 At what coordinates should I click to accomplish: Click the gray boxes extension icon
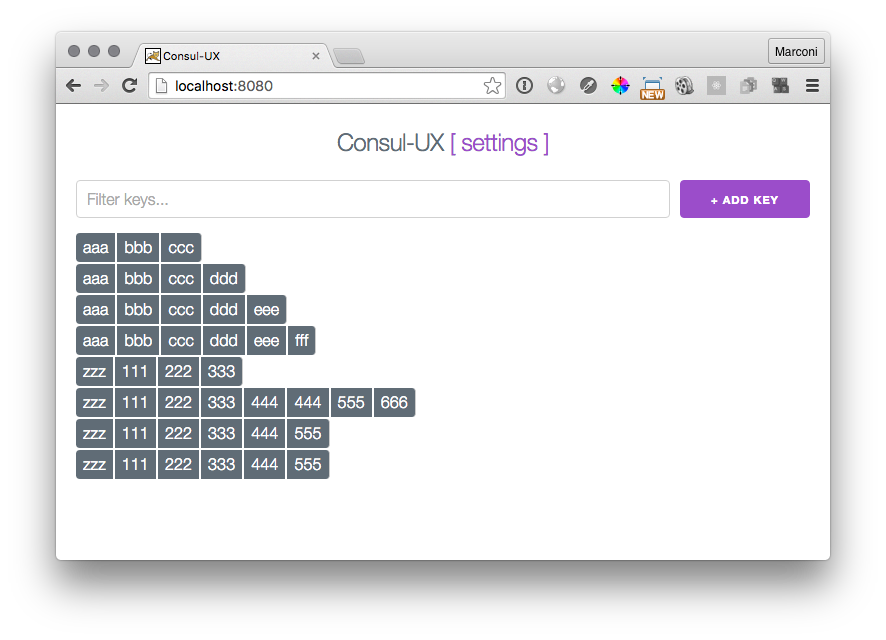coord(748,86)
